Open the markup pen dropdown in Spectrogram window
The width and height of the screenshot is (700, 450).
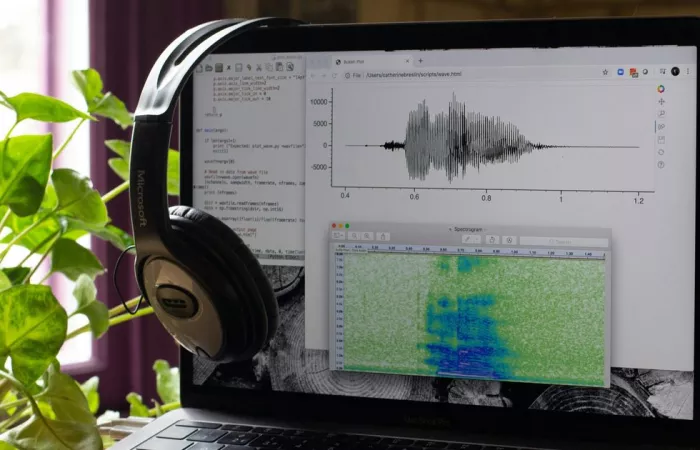click(x=471, y=239)
